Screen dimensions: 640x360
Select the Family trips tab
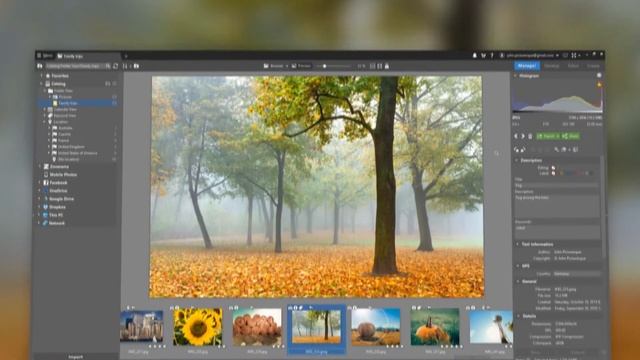(x=70, y=56)
